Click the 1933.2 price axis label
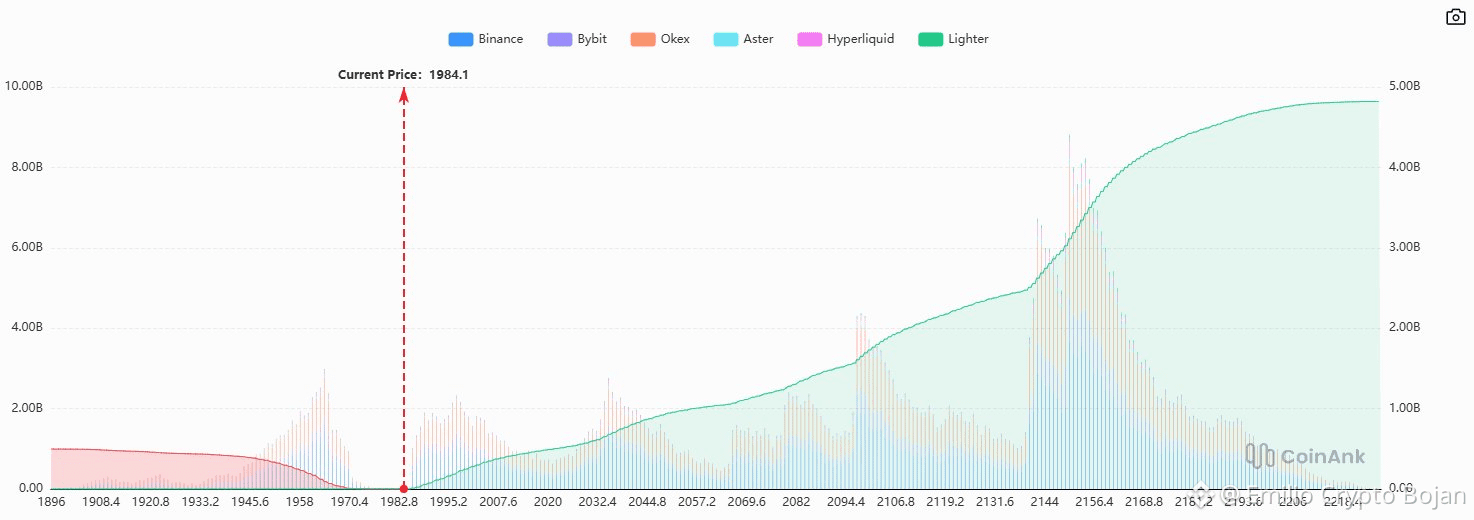The height and width of the screenshot is (520, 1474). click(x=200, y=502)
